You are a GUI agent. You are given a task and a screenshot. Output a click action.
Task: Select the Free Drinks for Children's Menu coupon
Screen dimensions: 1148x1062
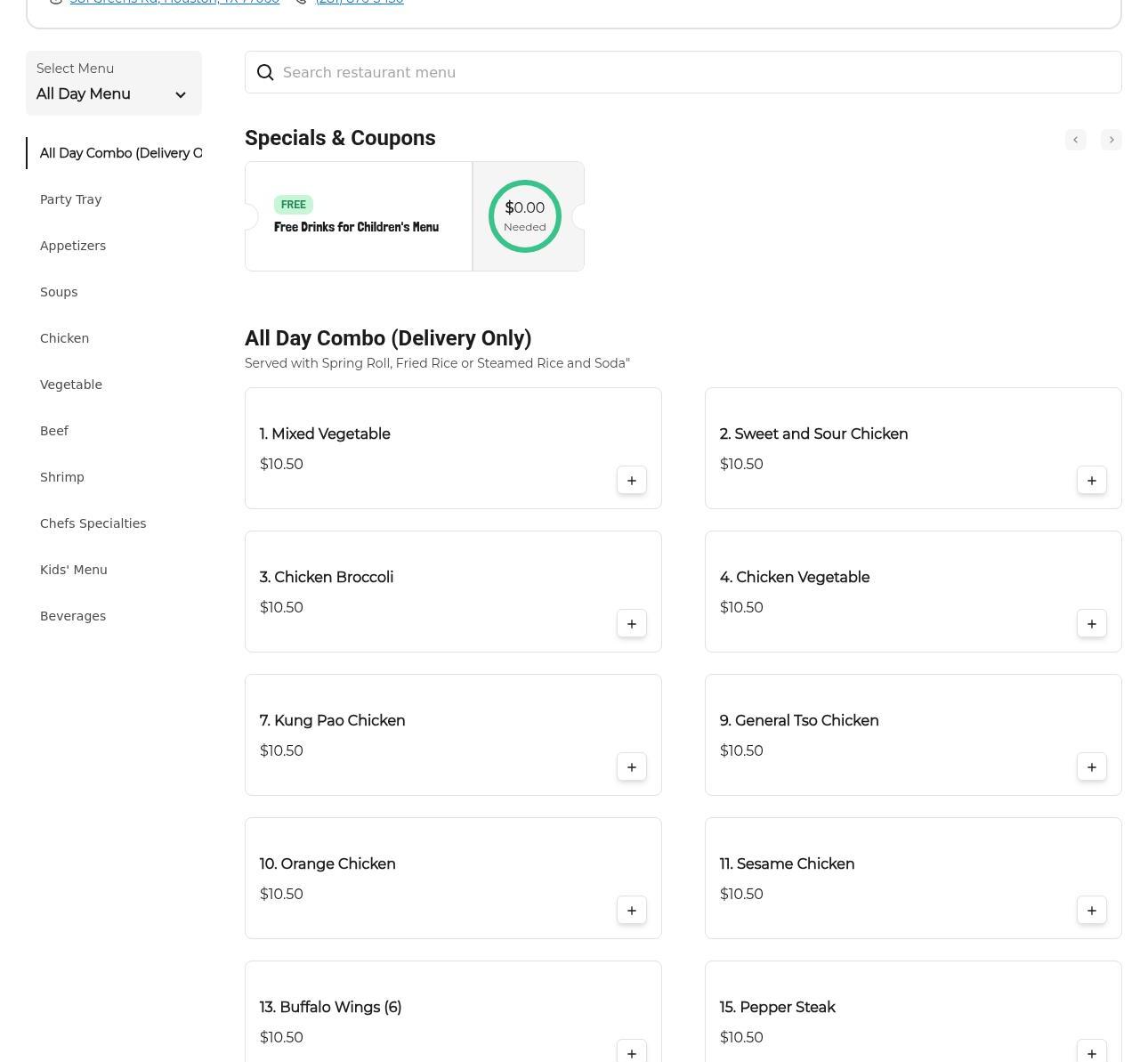click(358, 217)
